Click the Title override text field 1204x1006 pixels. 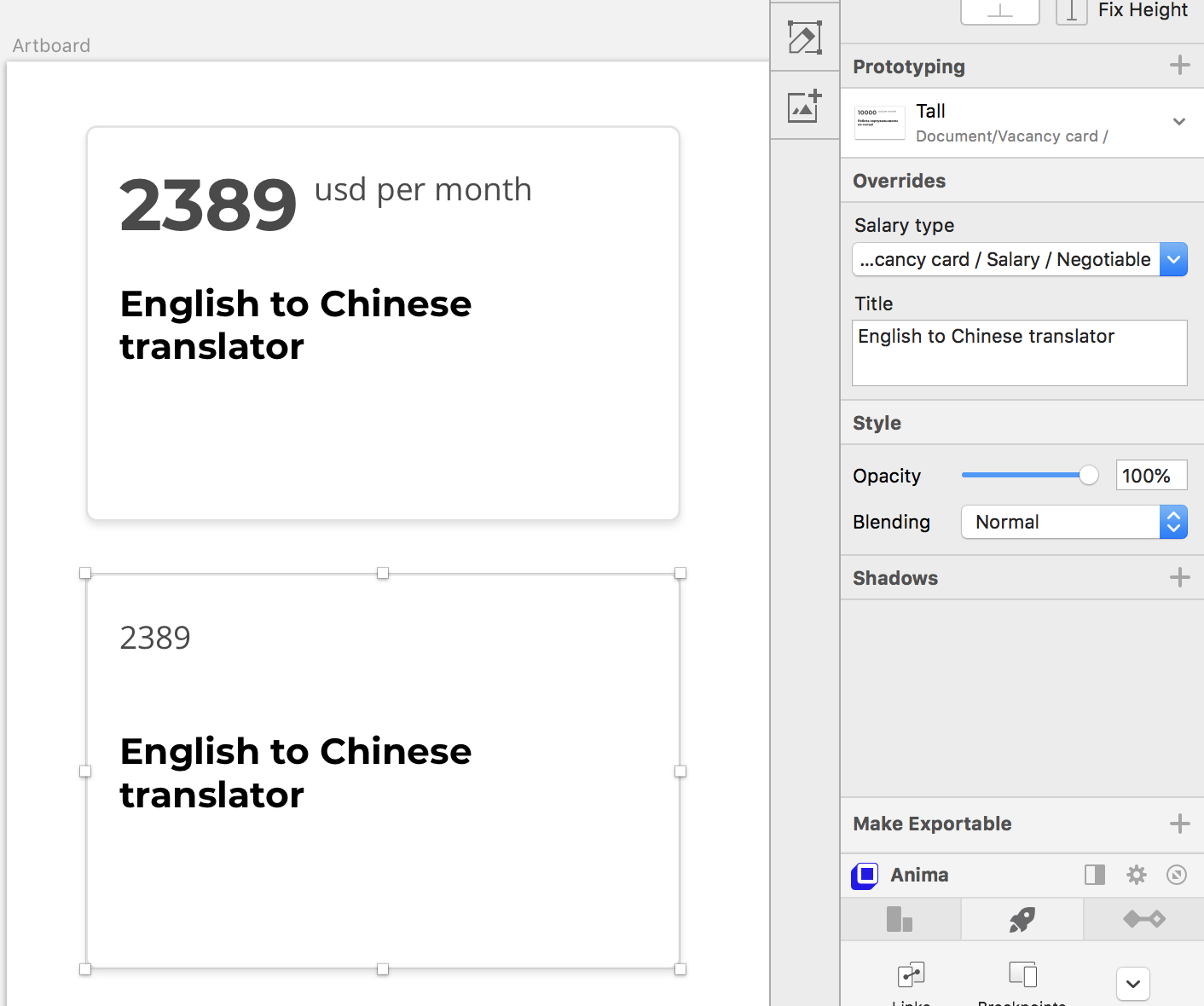click(1019, 353)
